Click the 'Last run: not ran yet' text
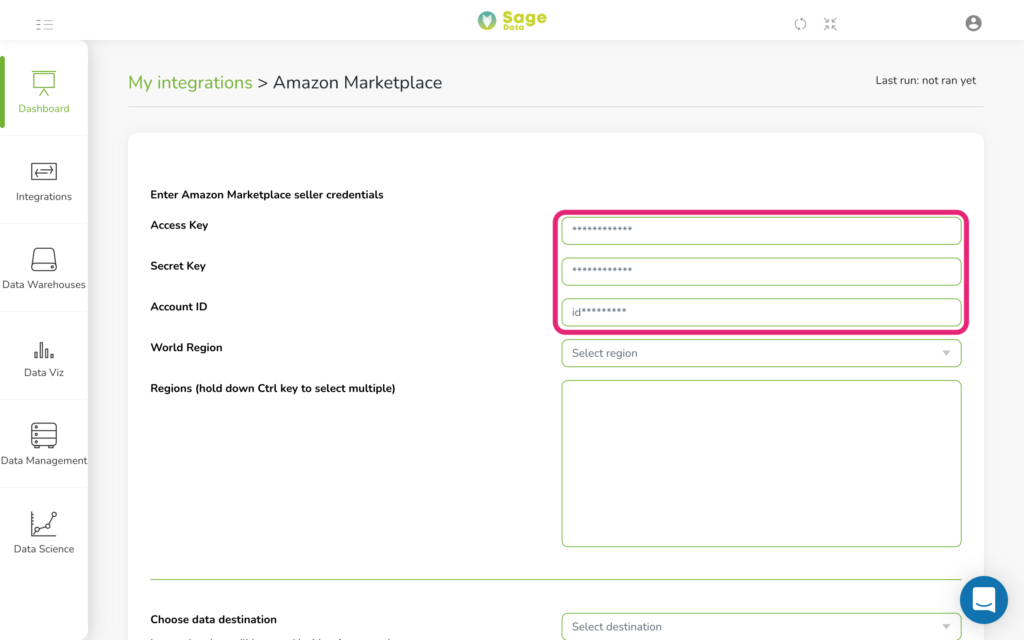The width and height of the screenshot is (1024, 640). pos(925,80)
